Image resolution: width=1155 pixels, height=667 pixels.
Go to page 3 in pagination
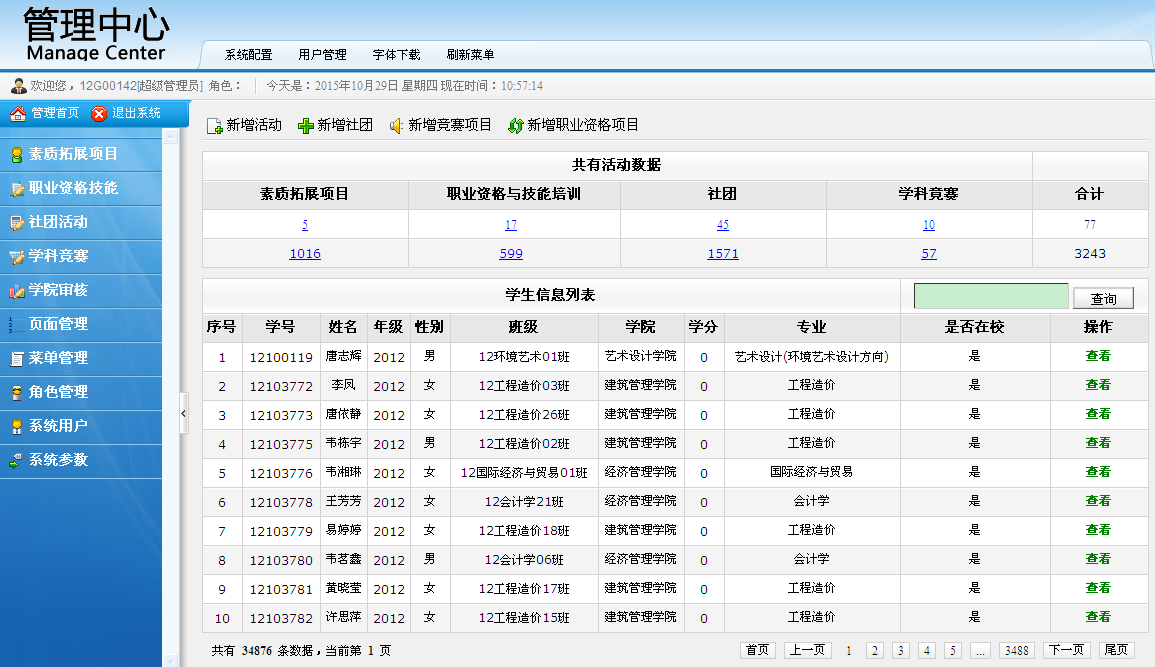900,651
